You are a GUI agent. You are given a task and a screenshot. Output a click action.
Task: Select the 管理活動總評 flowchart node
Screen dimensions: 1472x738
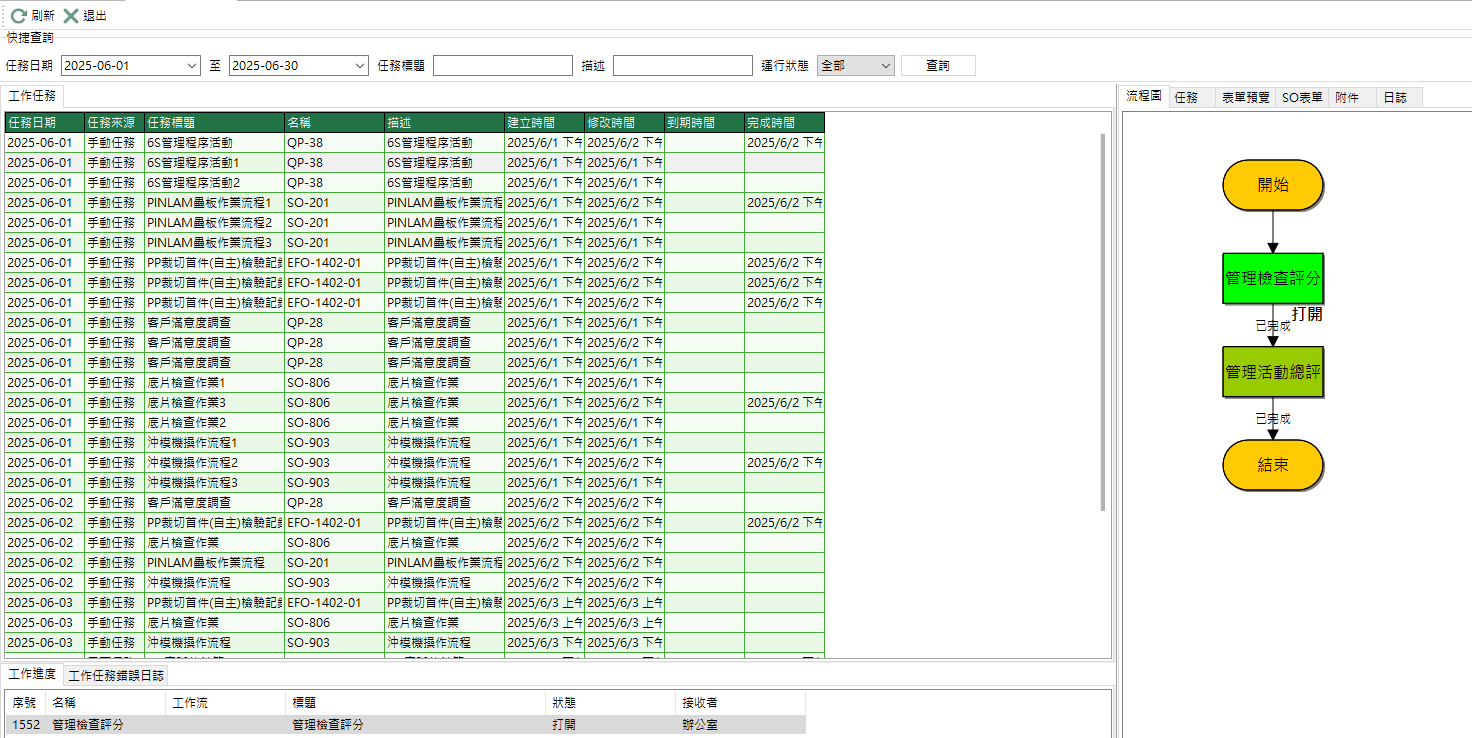1272,372
